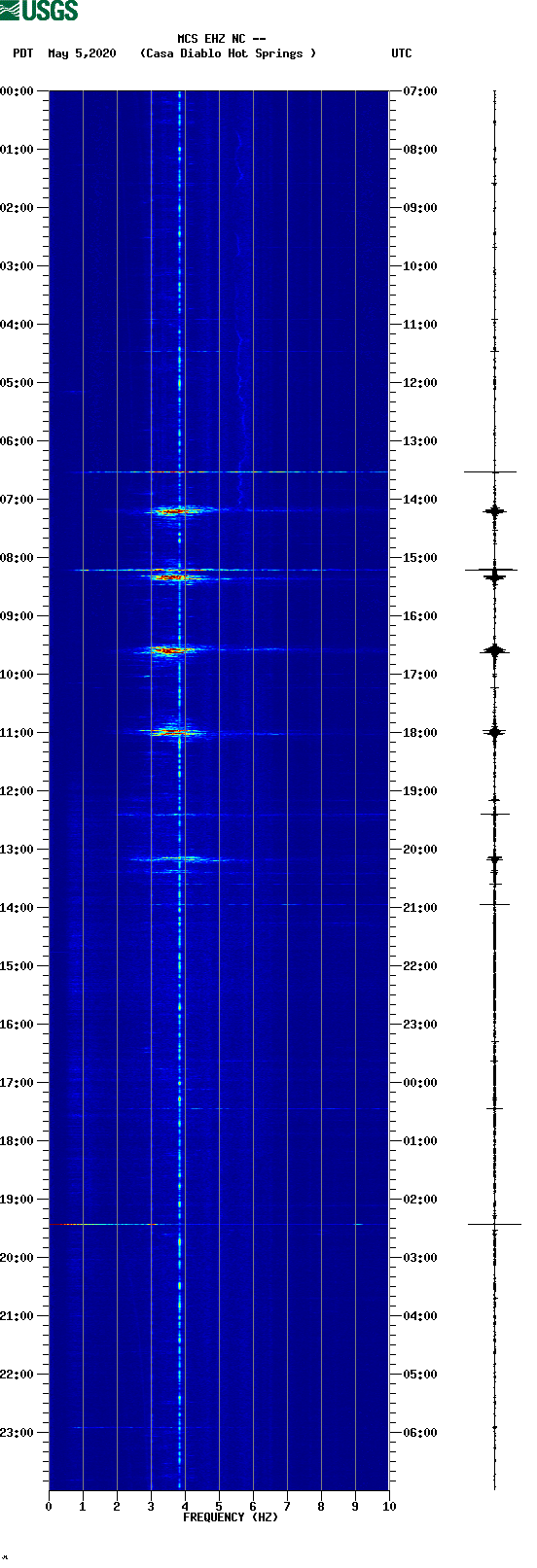537x1568 pixels.
Task: Click the red spectrogram burst near 09:35 PDT
Action: pyautogui.click(x=170, y=649)
